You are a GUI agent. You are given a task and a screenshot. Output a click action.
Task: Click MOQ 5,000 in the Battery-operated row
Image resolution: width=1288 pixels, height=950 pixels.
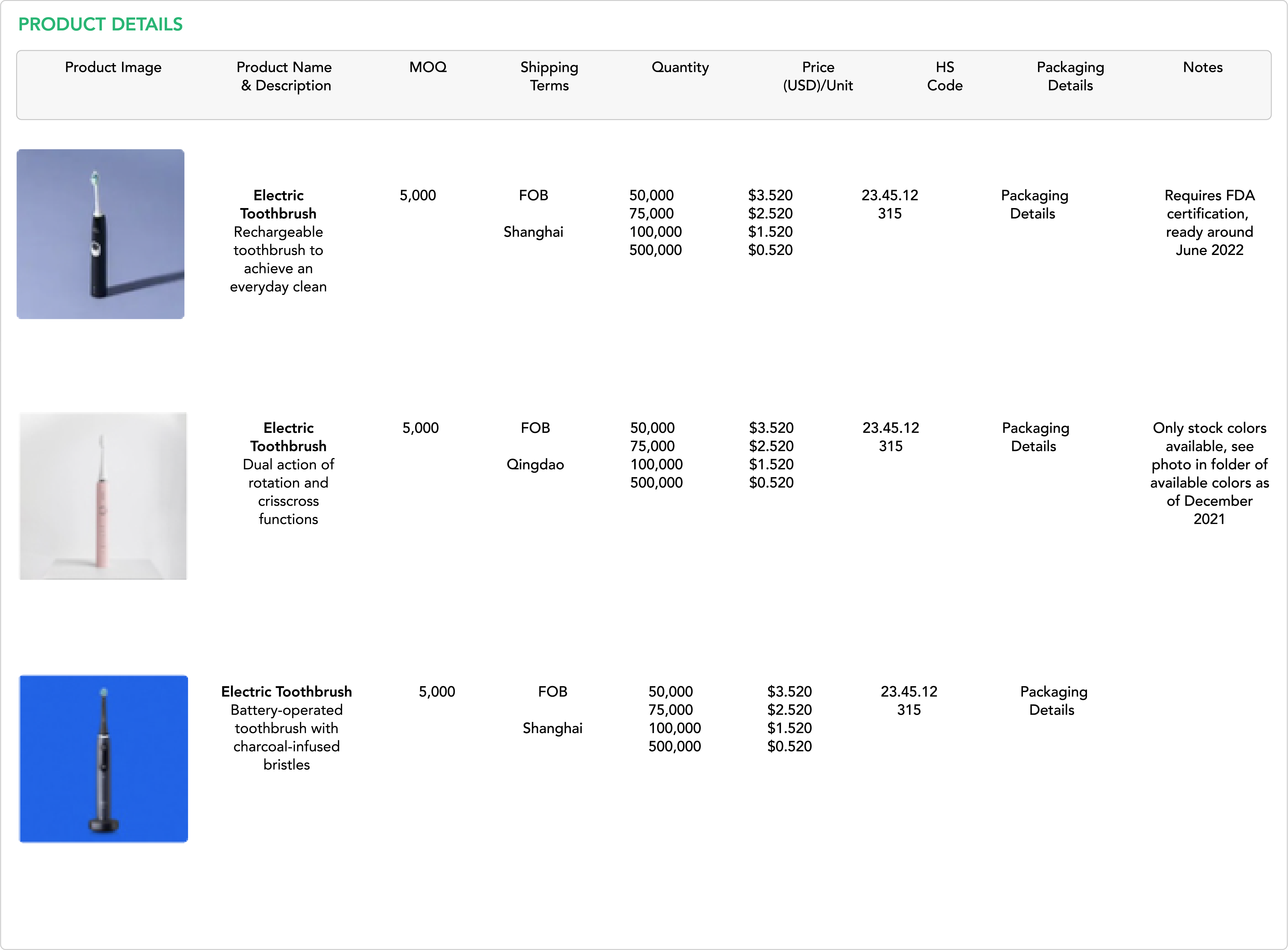pos(437,692)
